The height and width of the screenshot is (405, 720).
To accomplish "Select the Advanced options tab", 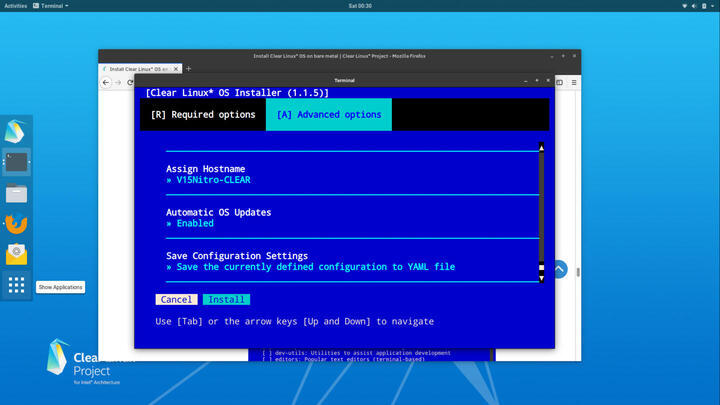I will coord(329,114).
